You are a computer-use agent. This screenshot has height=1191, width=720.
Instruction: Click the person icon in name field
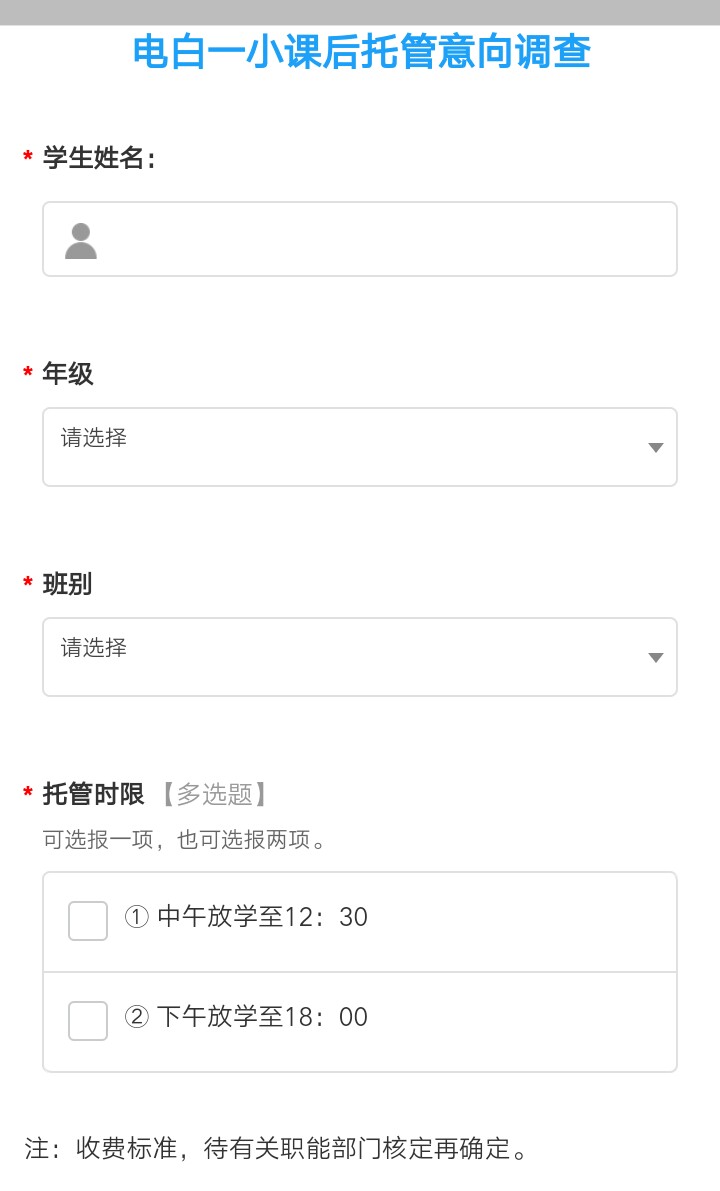tap(81, 241)
